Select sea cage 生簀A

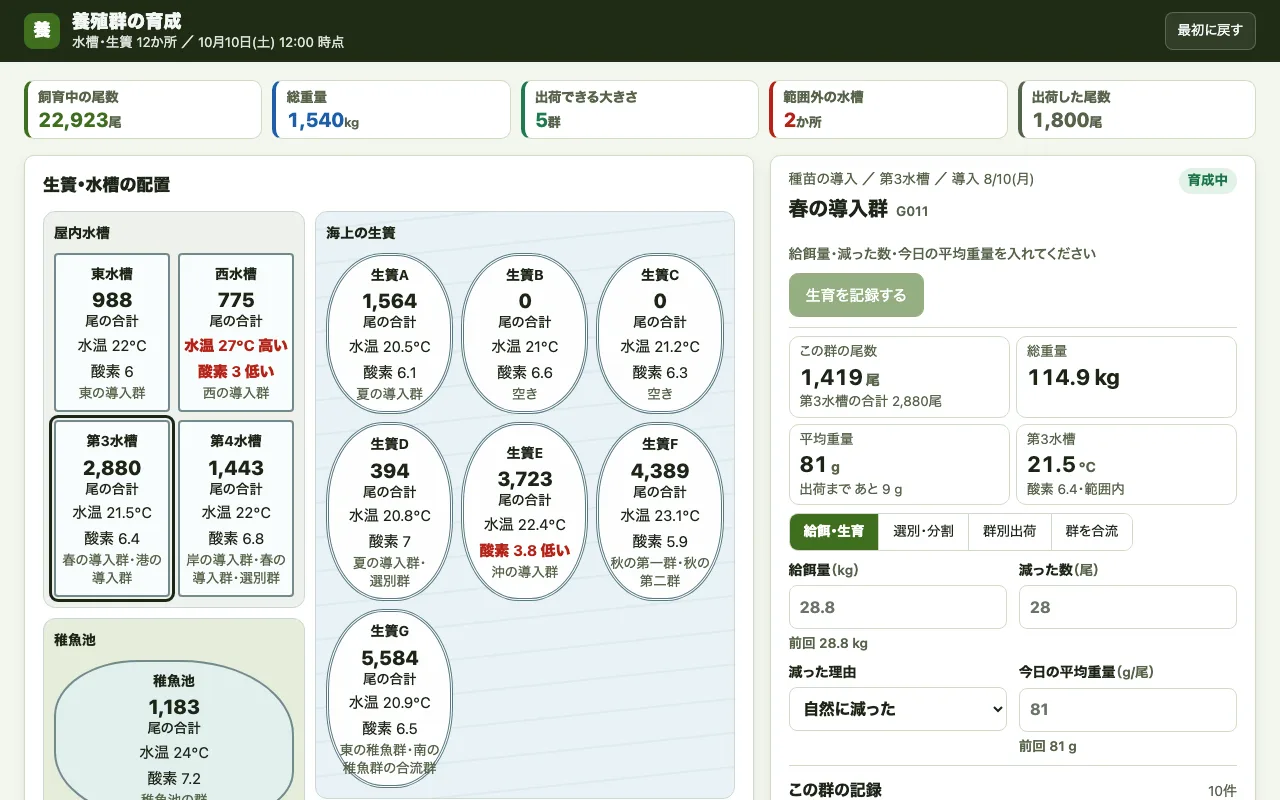click(x=390, y=333)
